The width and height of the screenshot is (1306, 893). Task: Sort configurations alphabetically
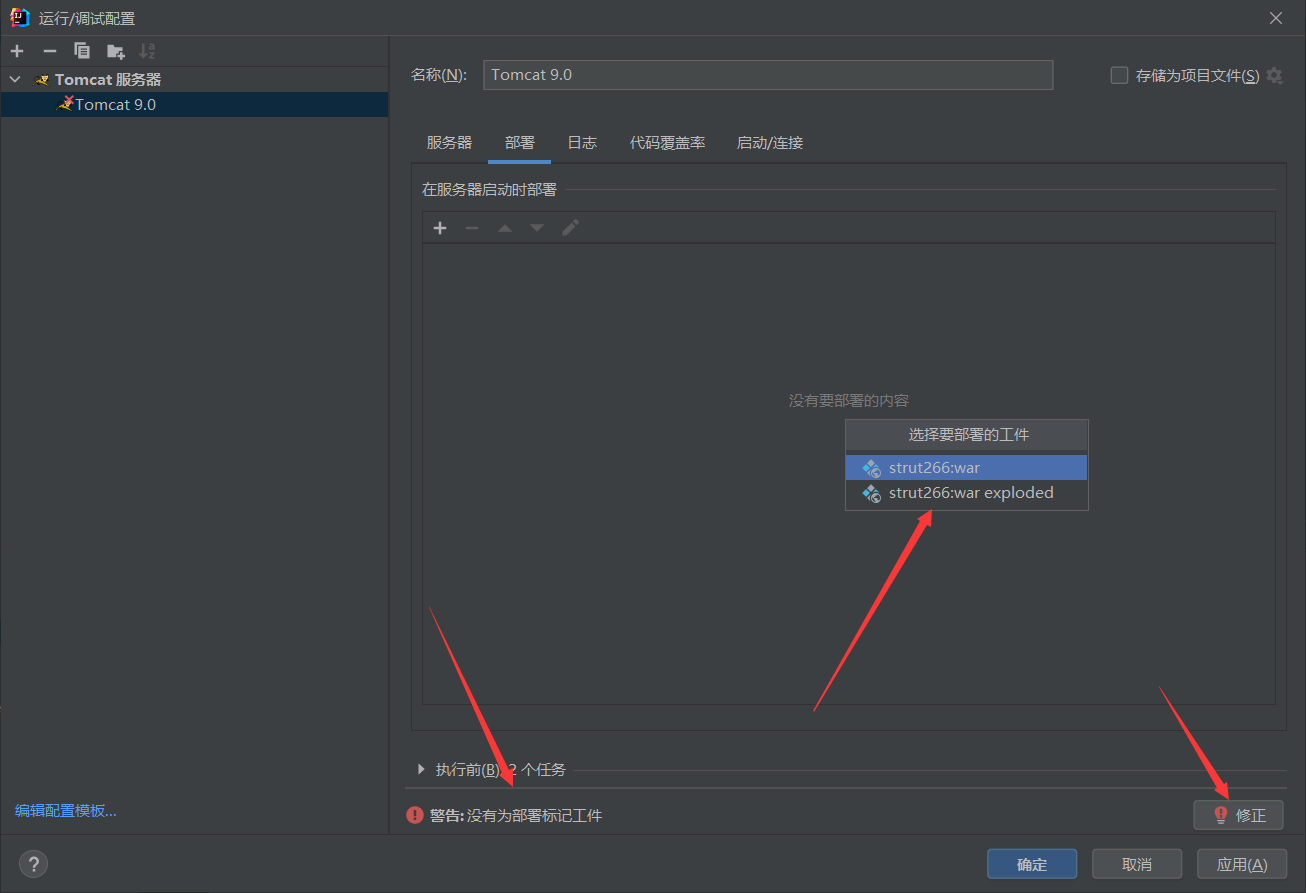[147, 51]
